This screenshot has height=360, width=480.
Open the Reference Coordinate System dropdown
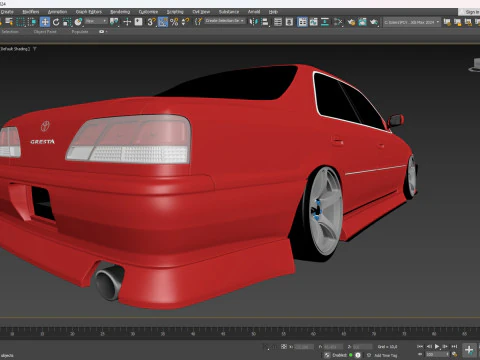click(96, 21)
